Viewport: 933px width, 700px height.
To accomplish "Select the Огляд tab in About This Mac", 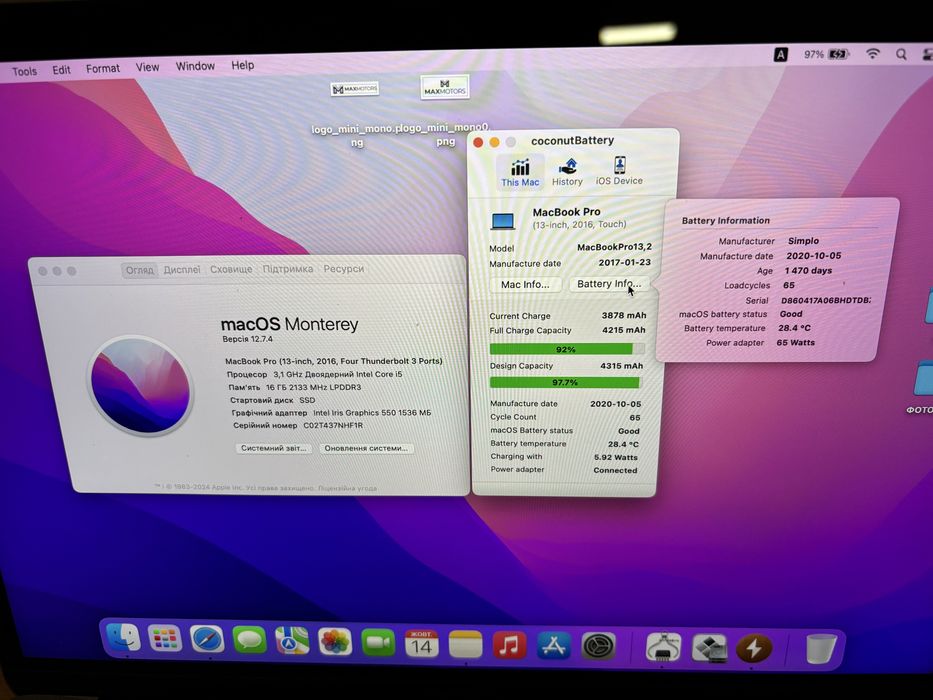I will coord(139,270).
